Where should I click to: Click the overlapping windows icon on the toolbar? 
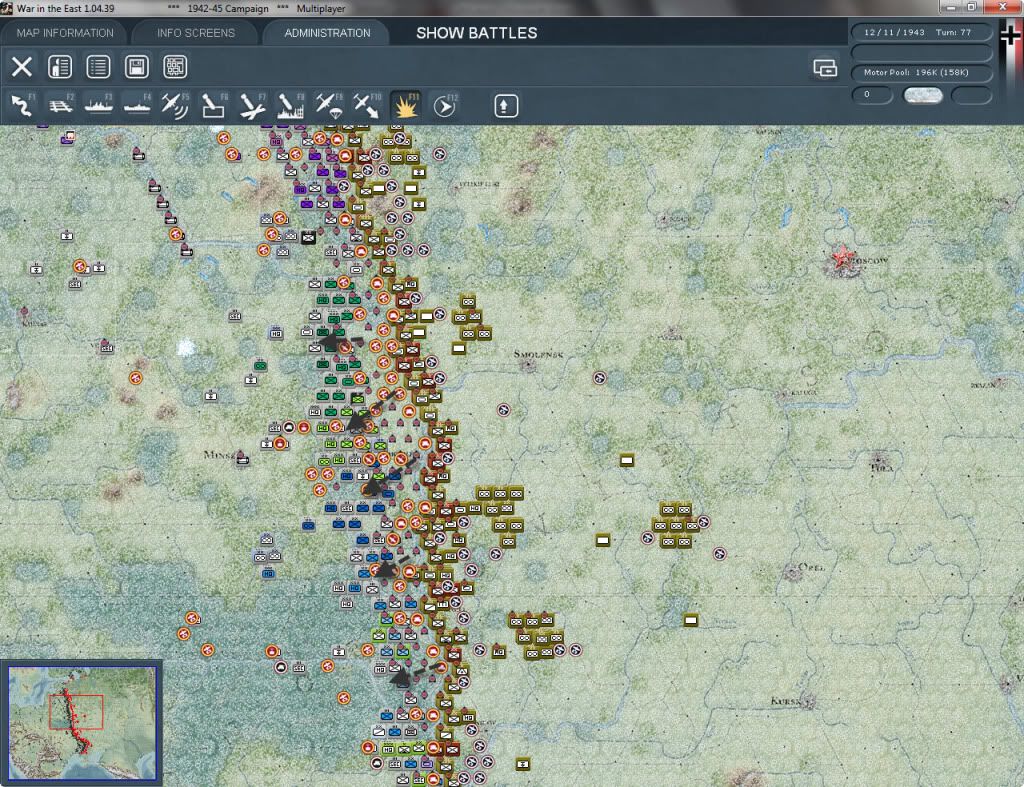825,67
